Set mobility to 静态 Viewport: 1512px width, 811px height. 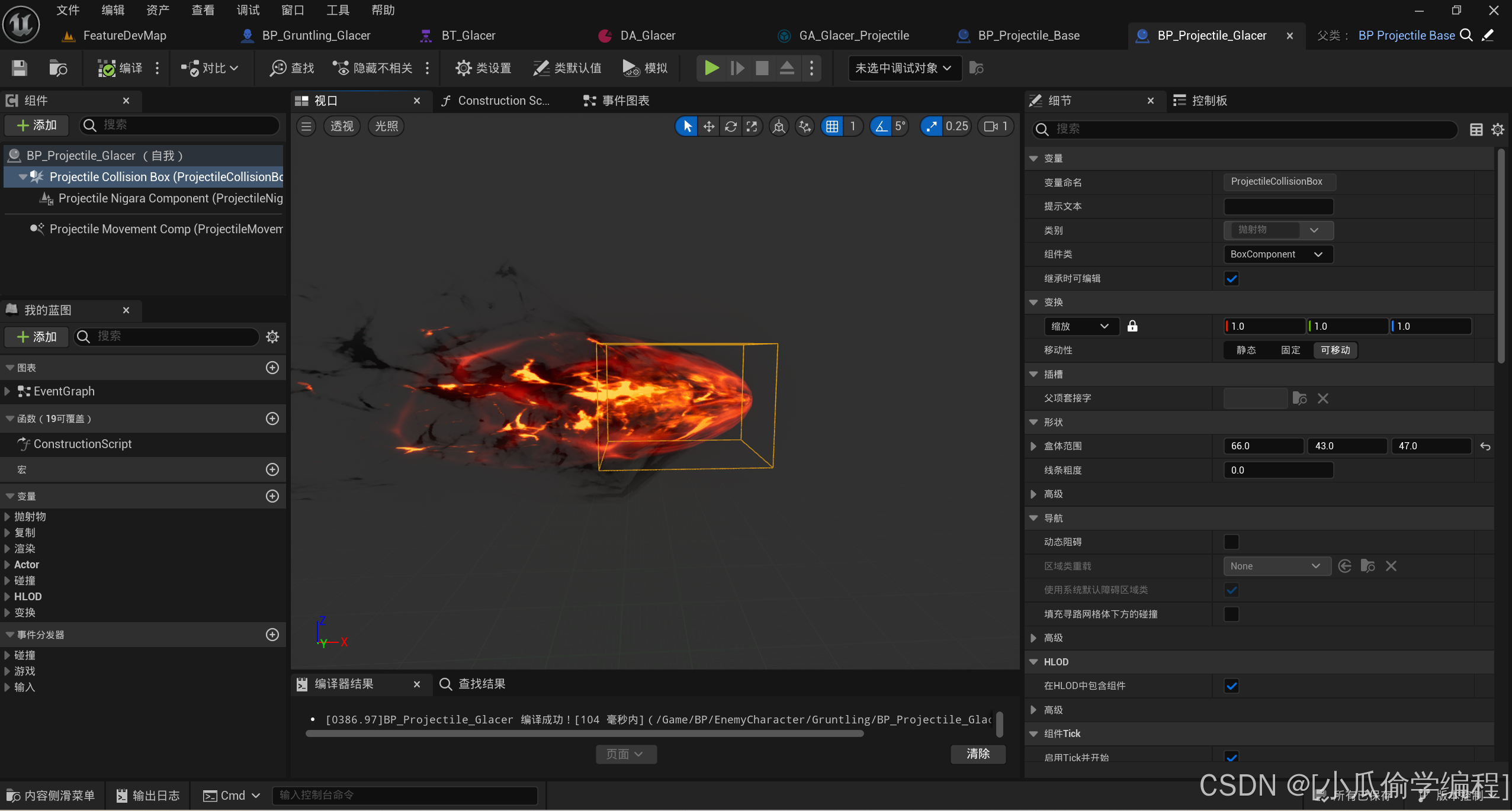coord(1246,350)
